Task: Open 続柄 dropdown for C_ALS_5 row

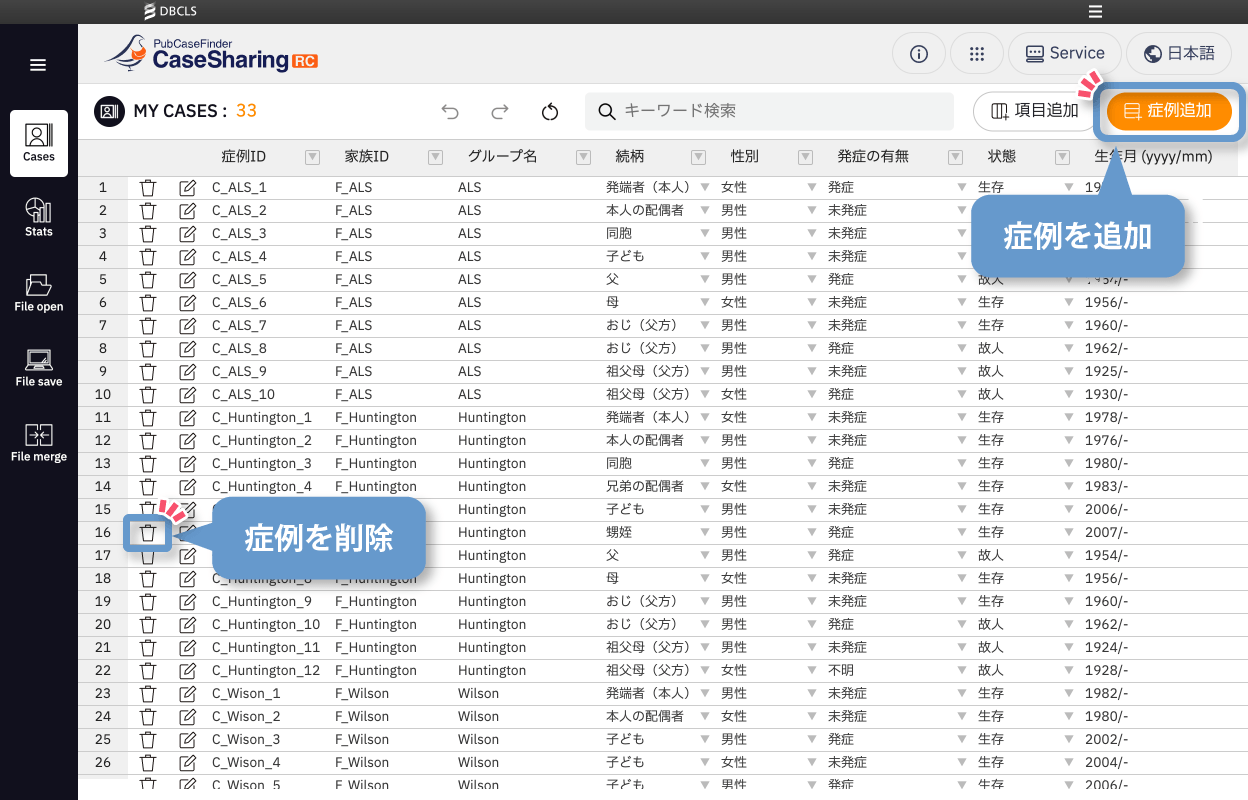Action: coord(704,280)
